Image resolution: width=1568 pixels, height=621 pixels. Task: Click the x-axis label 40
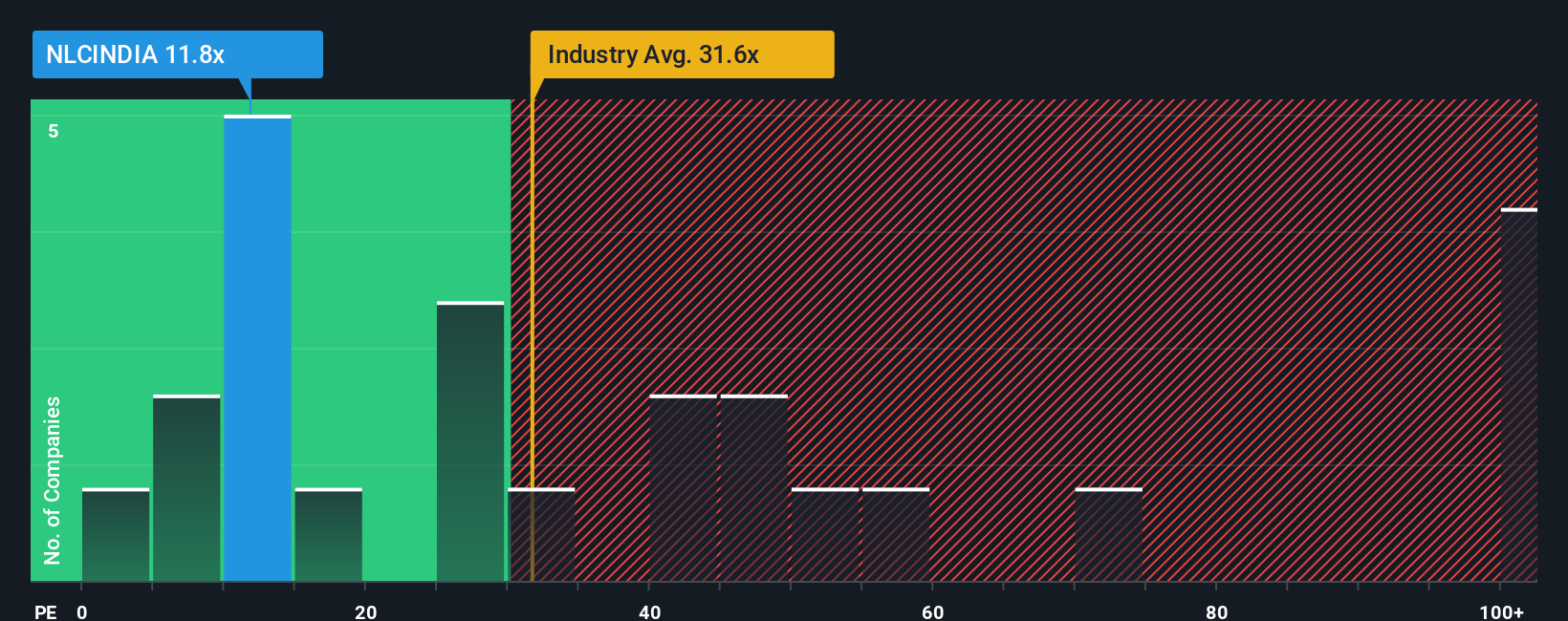[650, 611]
